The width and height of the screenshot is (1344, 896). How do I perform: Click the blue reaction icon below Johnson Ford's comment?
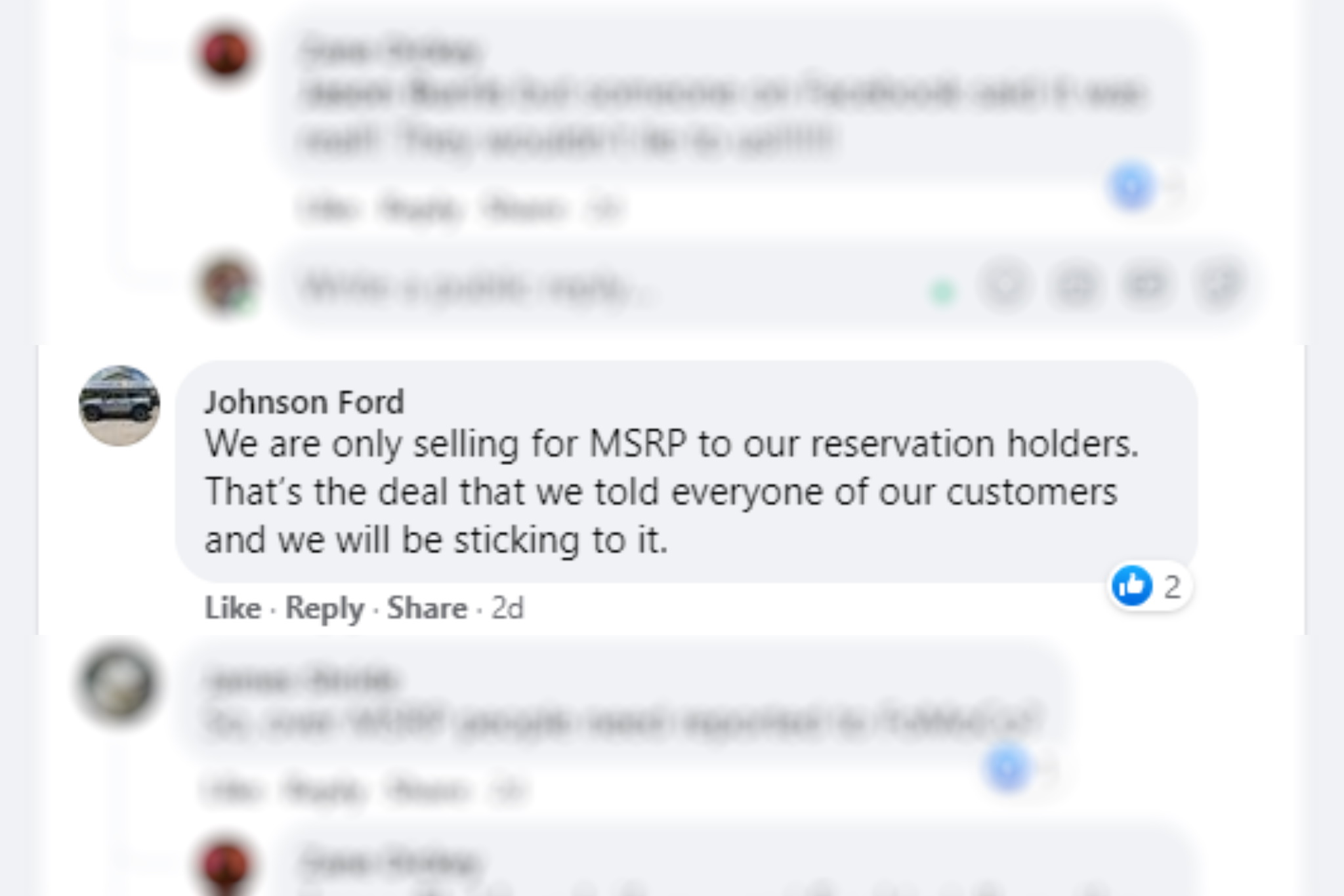point(1007,767)
